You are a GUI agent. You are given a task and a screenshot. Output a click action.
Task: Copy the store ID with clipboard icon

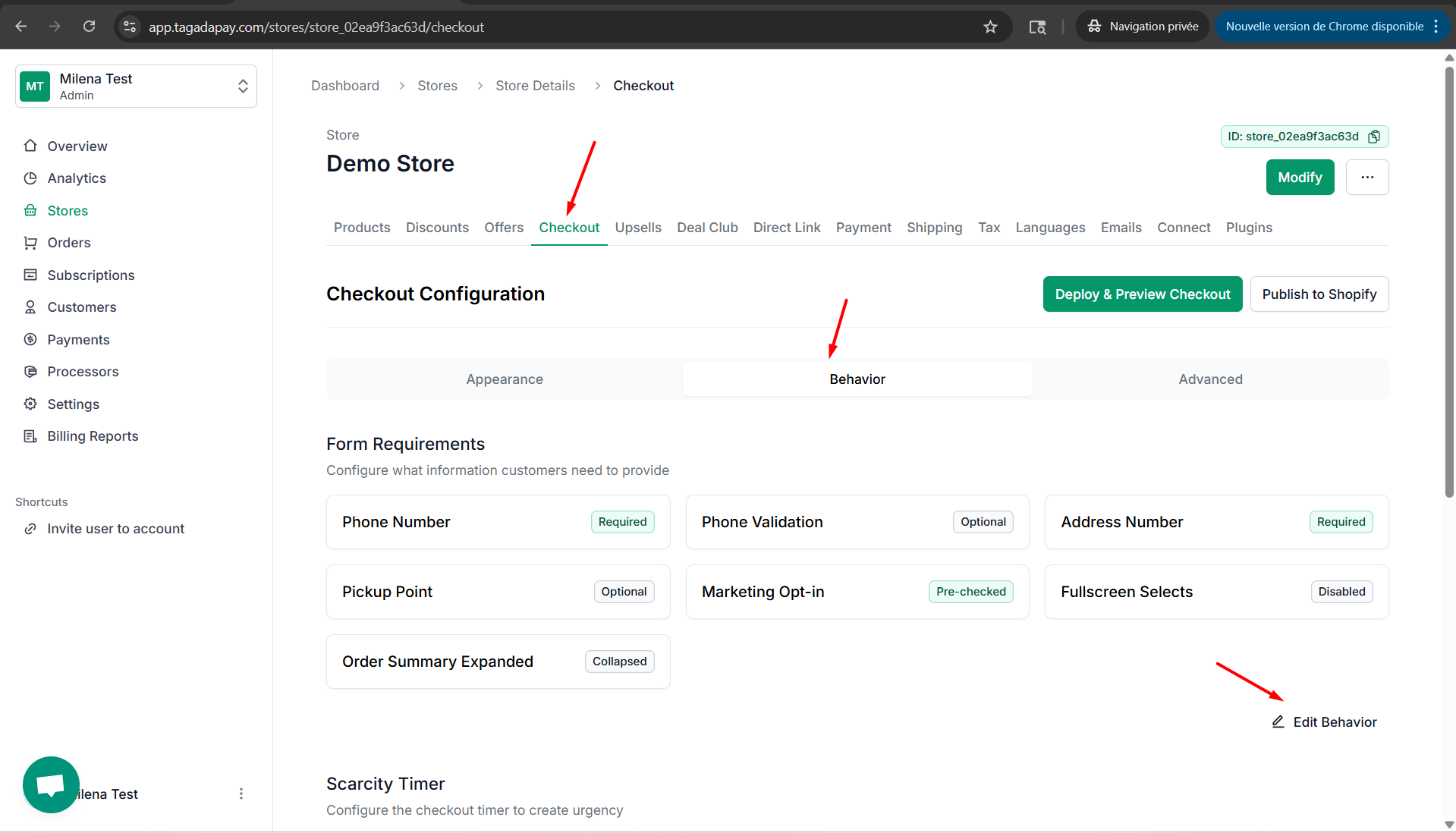pyautogui.click(x=1373, y=137)
